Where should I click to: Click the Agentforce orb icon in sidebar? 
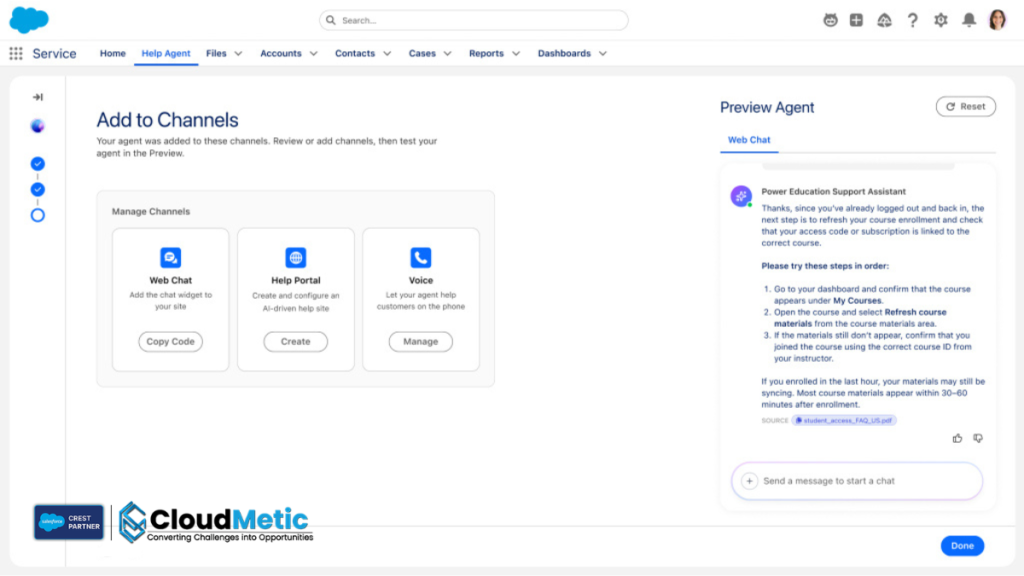click(38, 126)
